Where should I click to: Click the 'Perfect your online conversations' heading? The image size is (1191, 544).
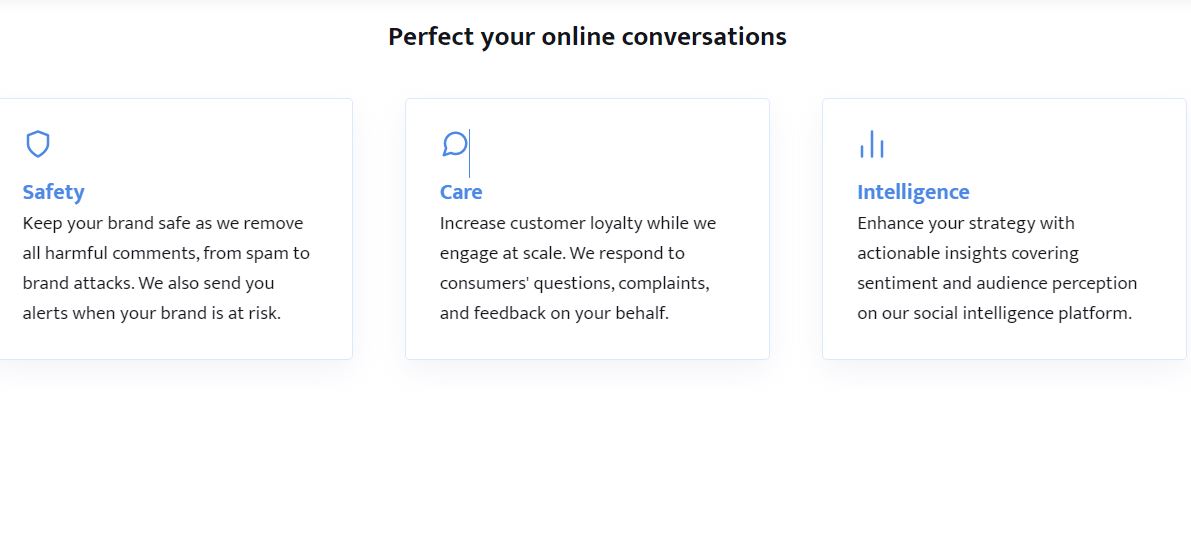587,37
